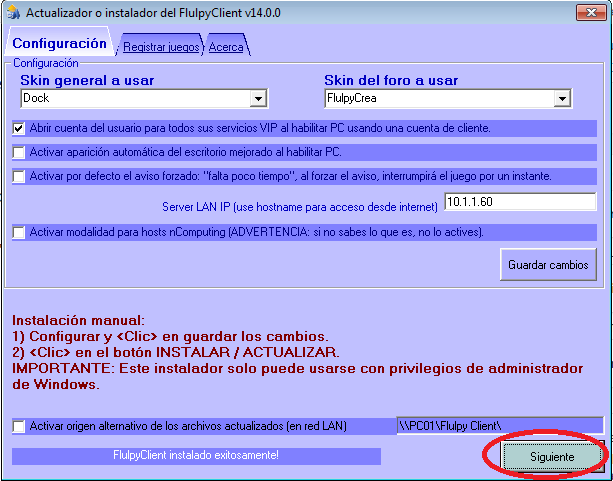Click the Server LAN IP label text
Viewport: 613px width, 481px height.
(299, 206)
